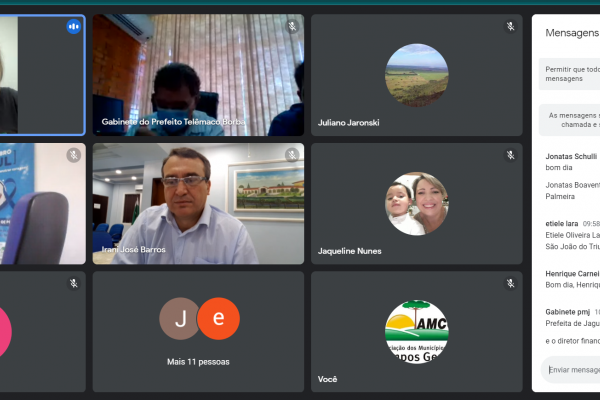This screenshot has width=600, height=400.
Task: Click muted mic icon on Irani José Barros tile
Action: coord(292,155)
